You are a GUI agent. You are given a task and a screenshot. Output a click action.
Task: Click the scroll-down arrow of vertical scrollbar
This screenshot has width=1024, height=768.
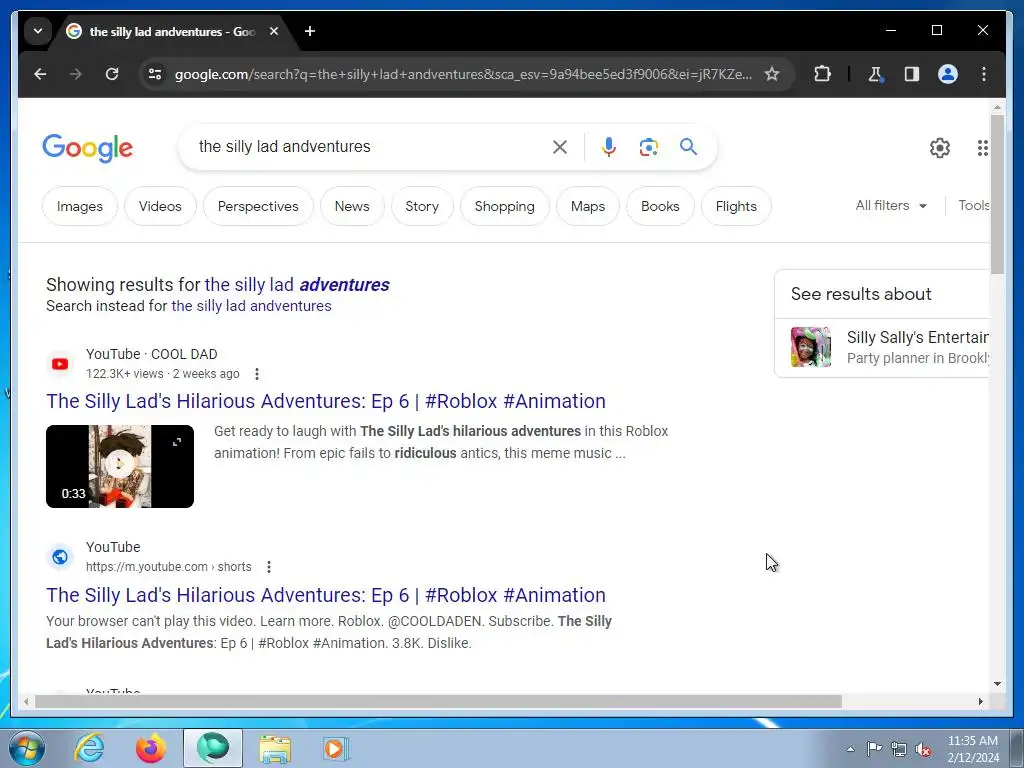(x=997, y=684)
